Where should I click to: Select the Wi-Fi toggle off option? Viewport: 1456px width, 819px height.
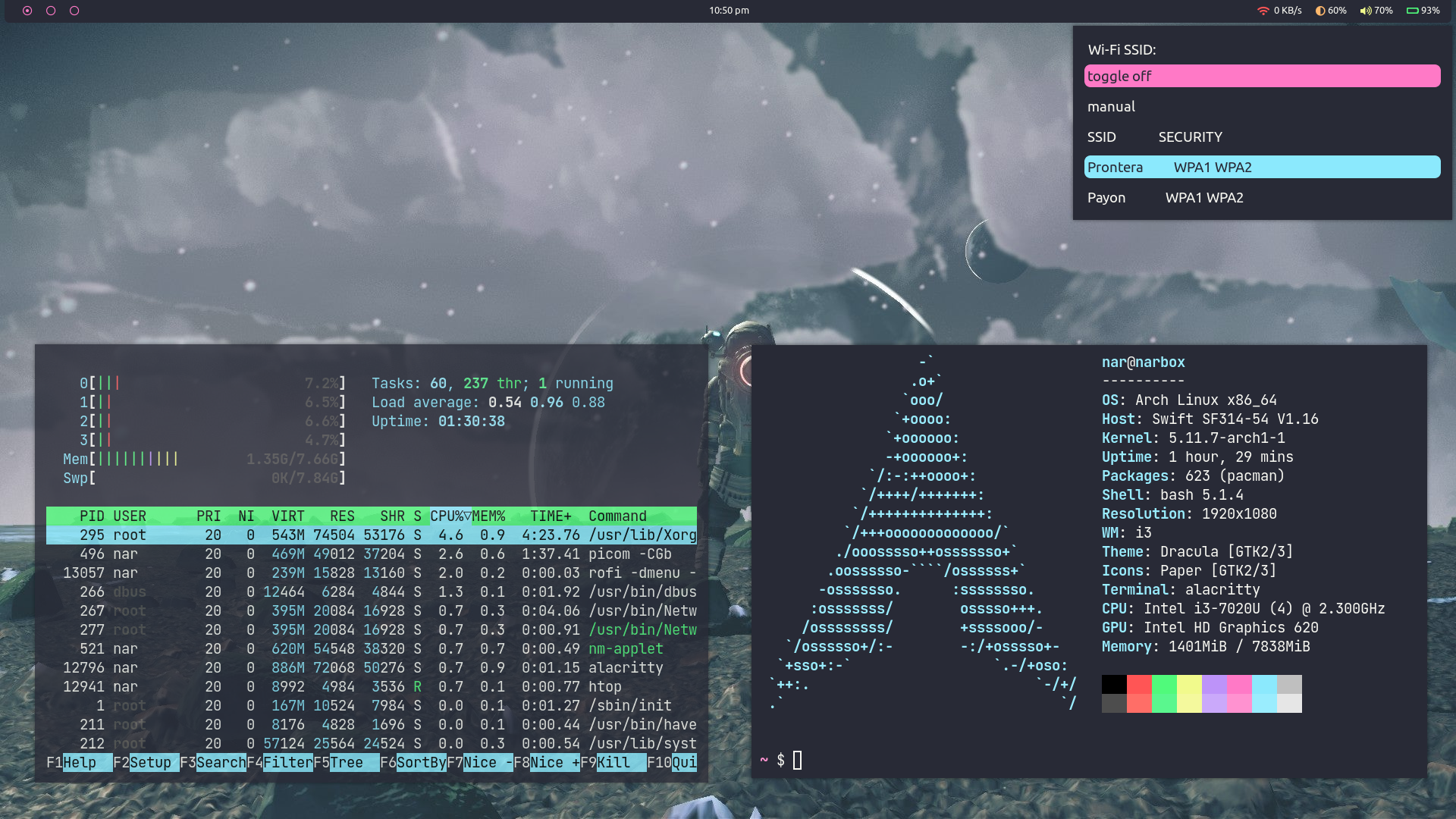1262,76
